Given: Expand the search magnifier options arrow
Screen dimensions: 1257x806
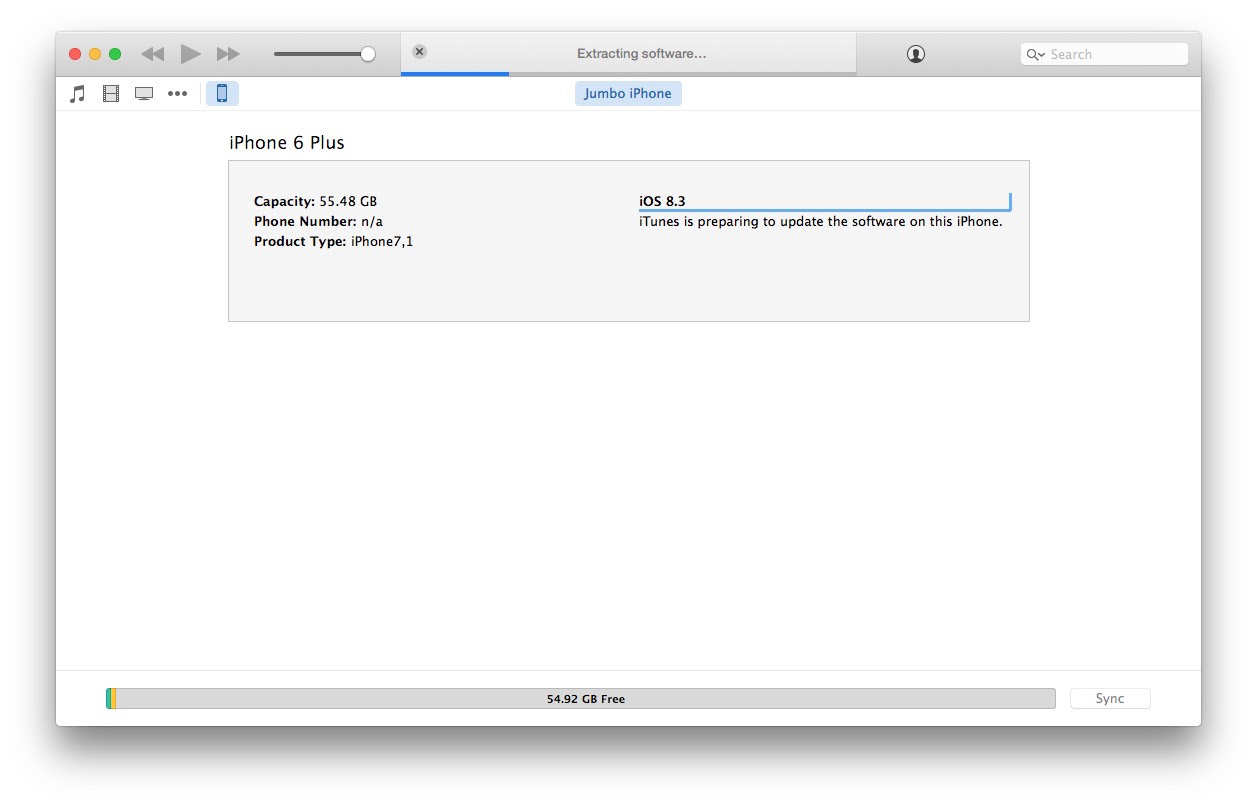Looking at the screenshot, I should click(x=1035, y=55).
